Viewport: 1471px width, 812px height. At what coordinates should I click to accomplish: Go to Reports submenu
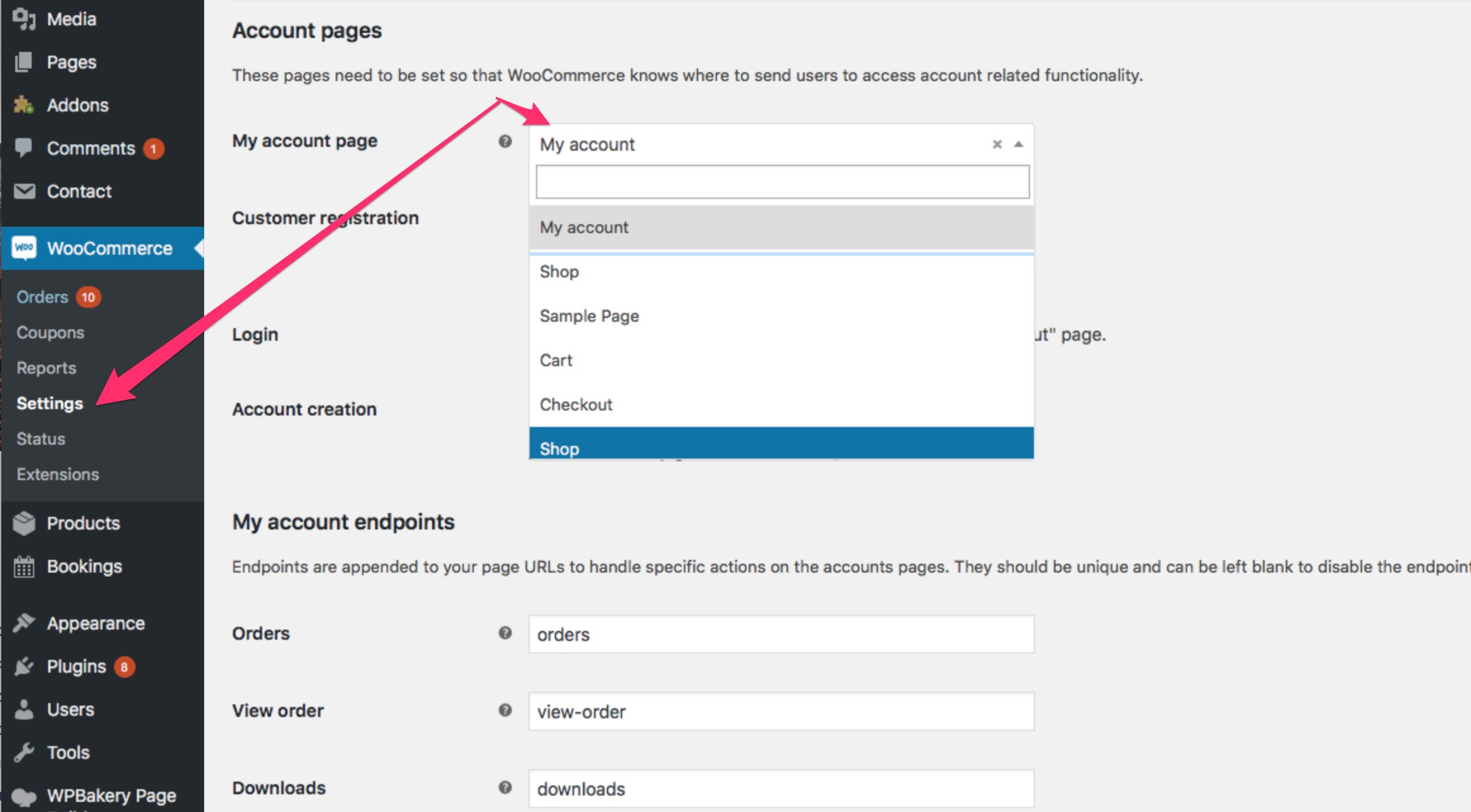(46, 368)
